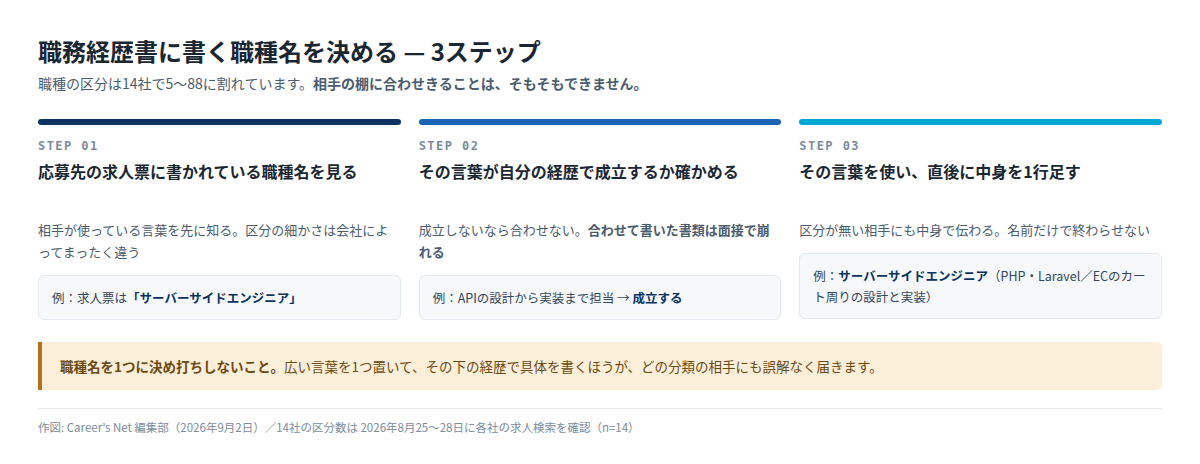The image size is (1200, 464).
Task: Click the label STEP 02
Action: (449, 145)
